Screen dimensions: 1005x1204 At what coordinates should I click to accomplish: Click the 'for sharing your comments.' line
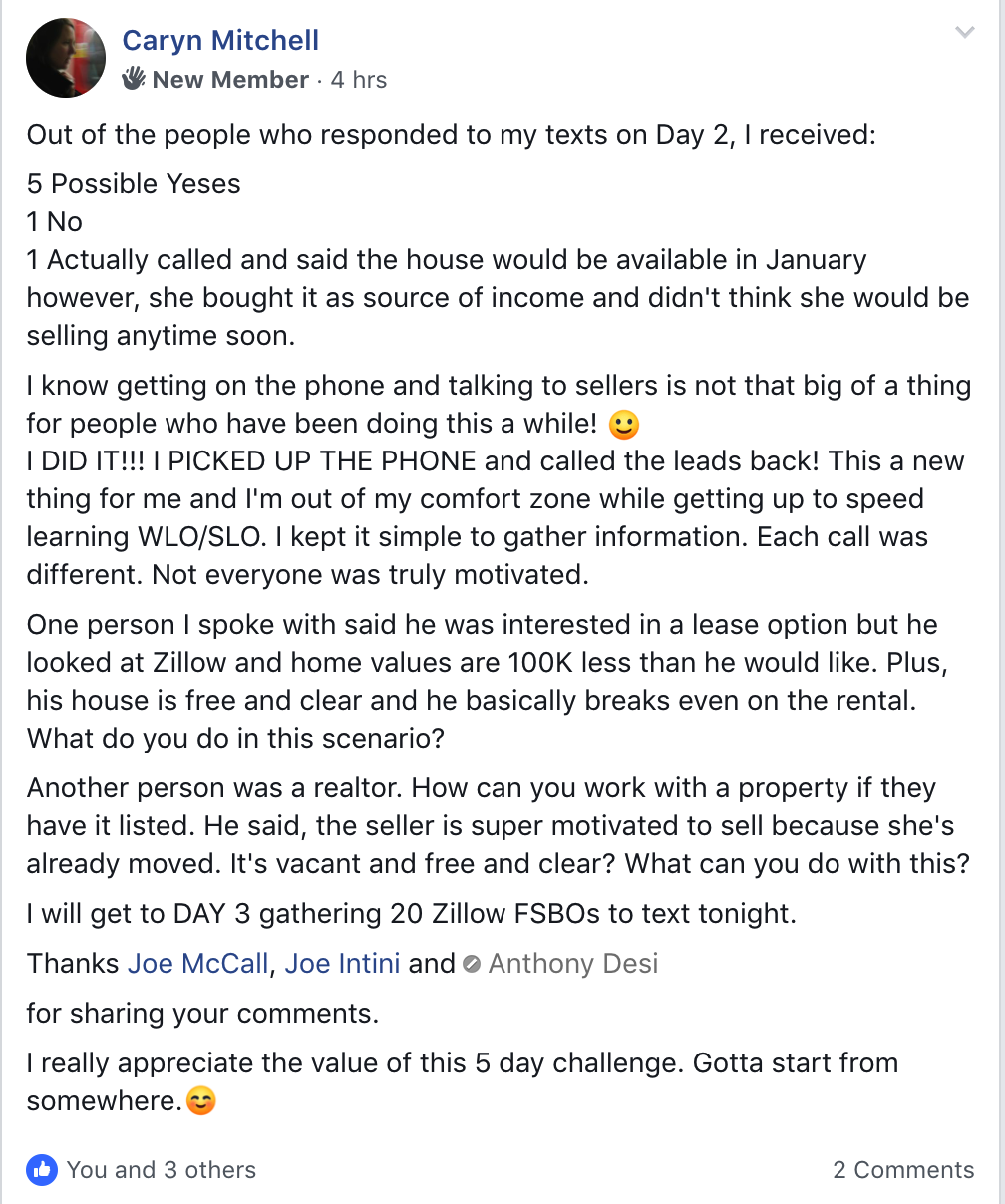click(202, 1014)
